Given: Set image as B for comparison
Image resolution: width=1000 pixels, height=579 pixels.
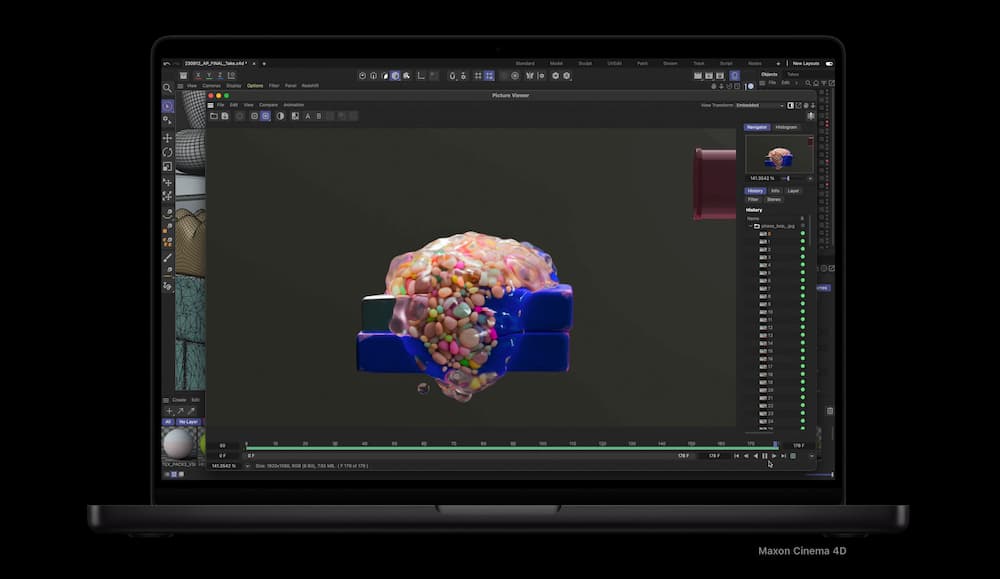Looking at the screenshot, I should click(x=319, y=116).
